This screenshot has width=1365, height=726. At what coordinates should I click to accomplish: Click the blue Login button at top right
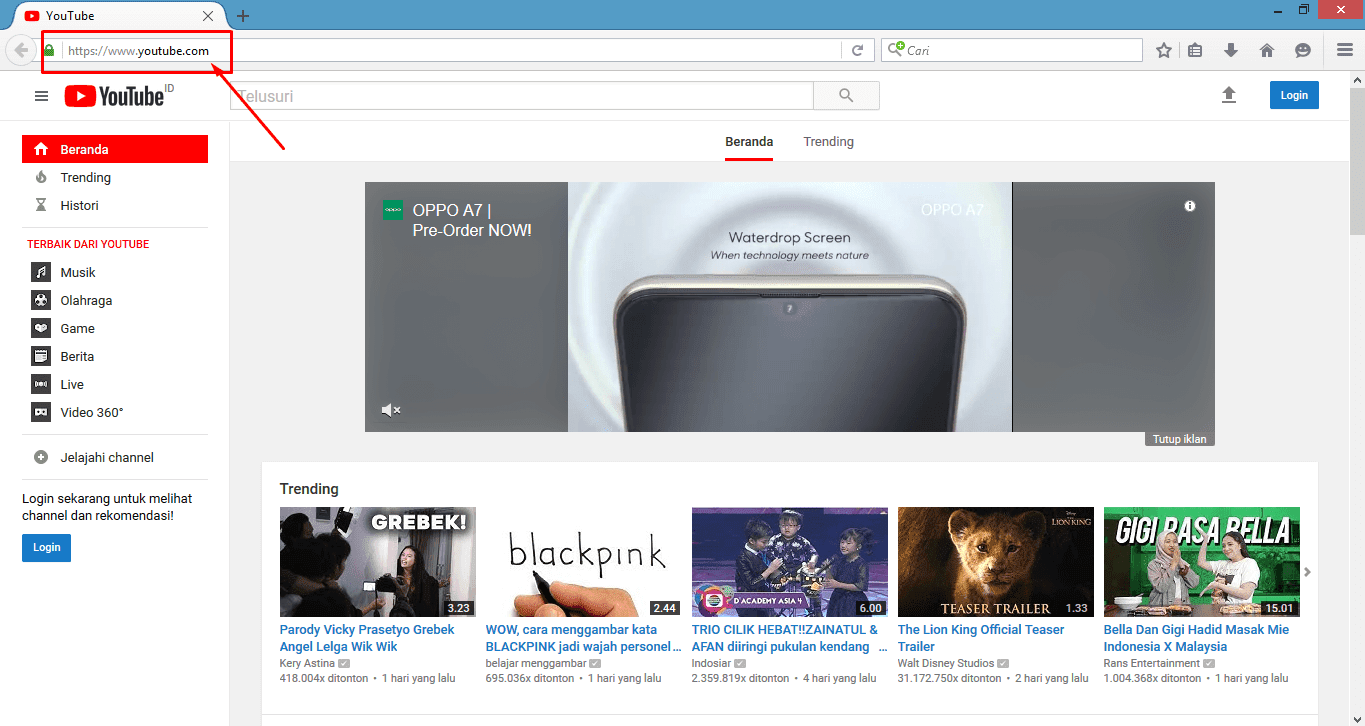[x=1294, y=95]
